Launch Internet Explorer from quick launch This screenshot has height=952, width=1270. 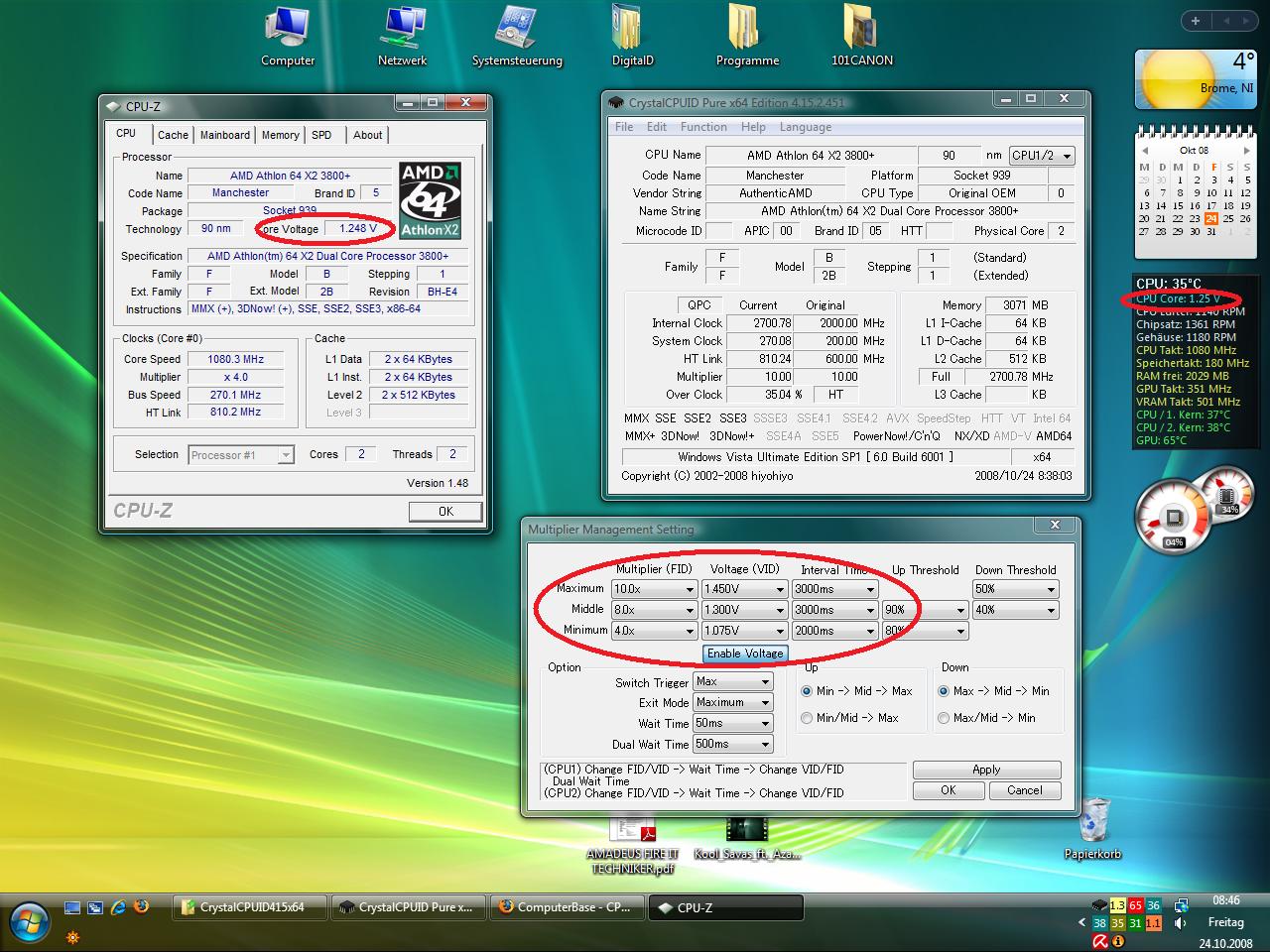click(x=118, y=906)
